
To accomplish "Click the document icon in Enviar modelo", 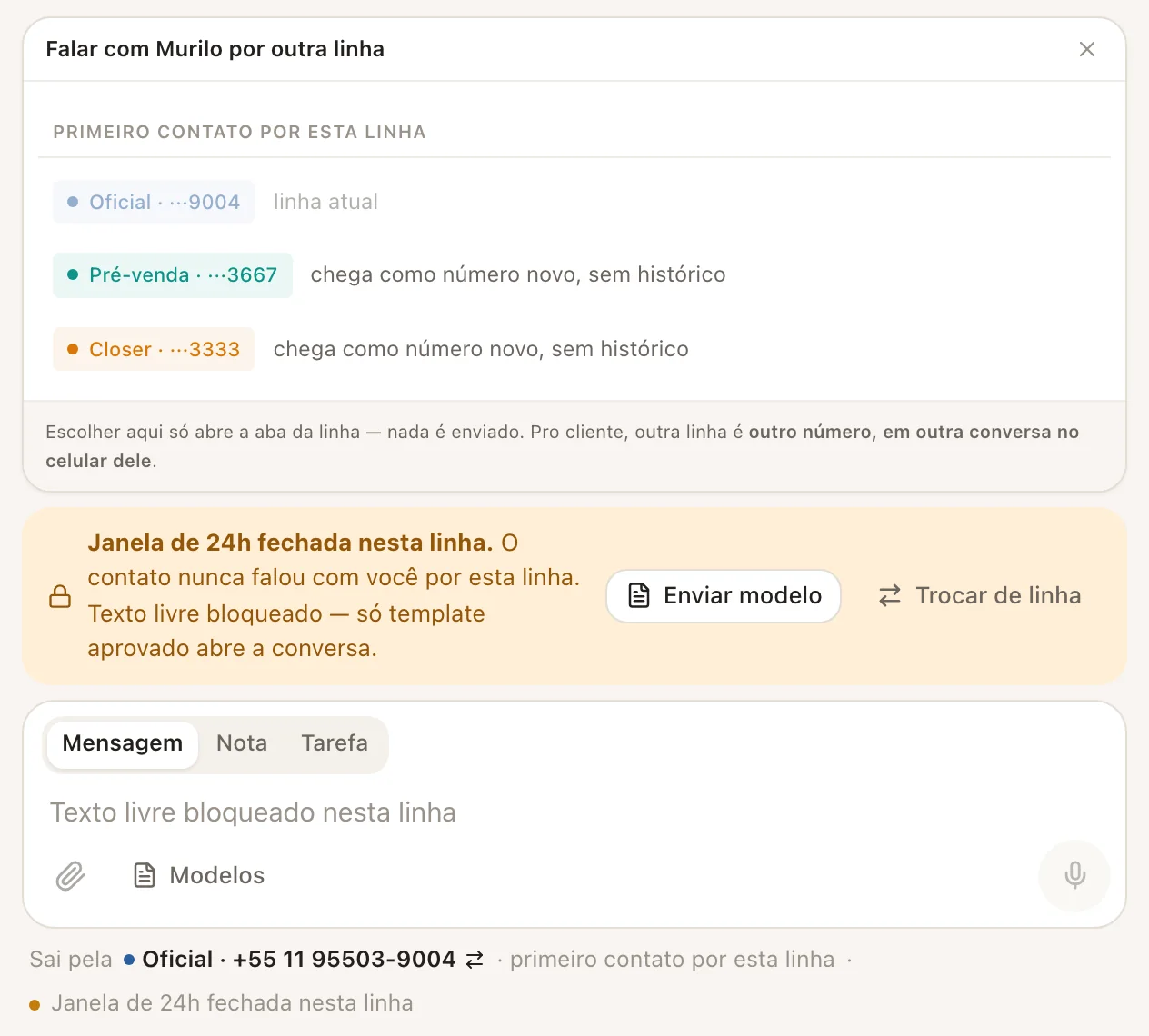I will coord(639,596).
